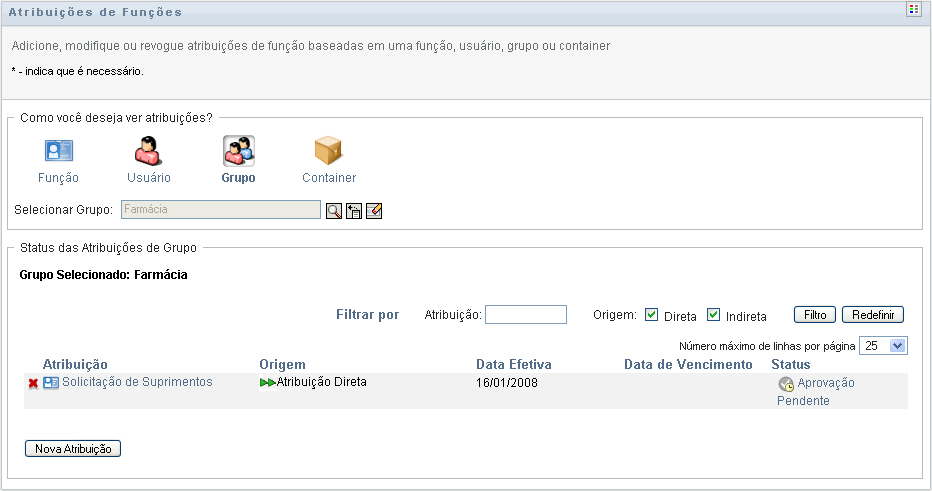Click the Função label
The image size is (932, 491).
pyautogui.click(x=58, y=178)
